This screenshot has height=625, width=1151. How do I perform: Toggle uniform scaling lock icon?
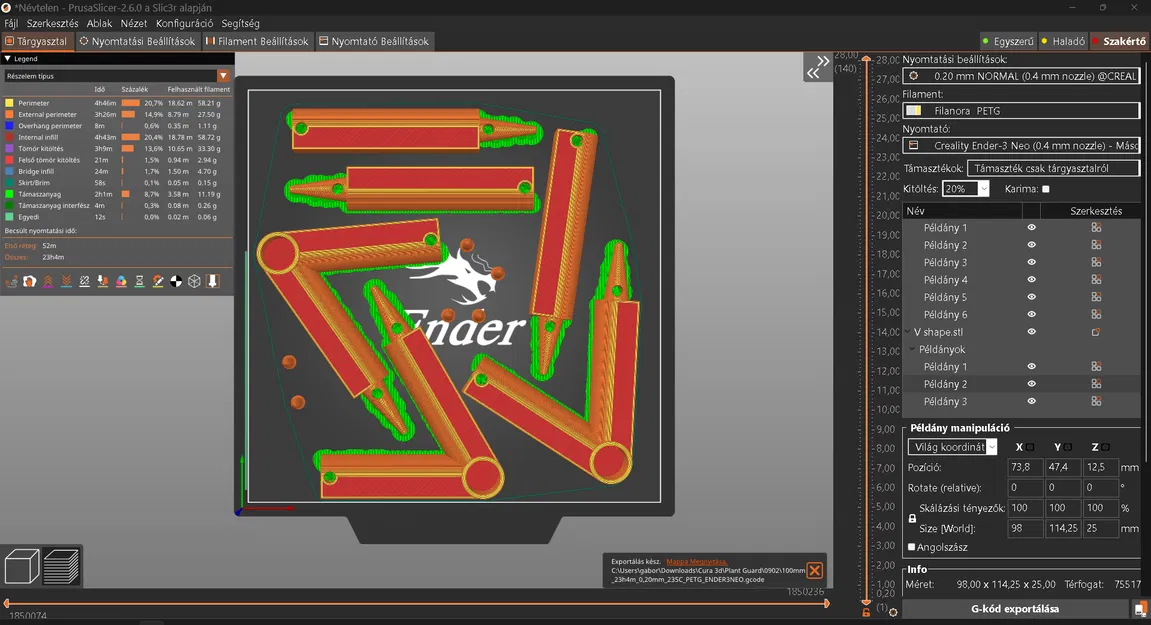[x=912, y=518]
